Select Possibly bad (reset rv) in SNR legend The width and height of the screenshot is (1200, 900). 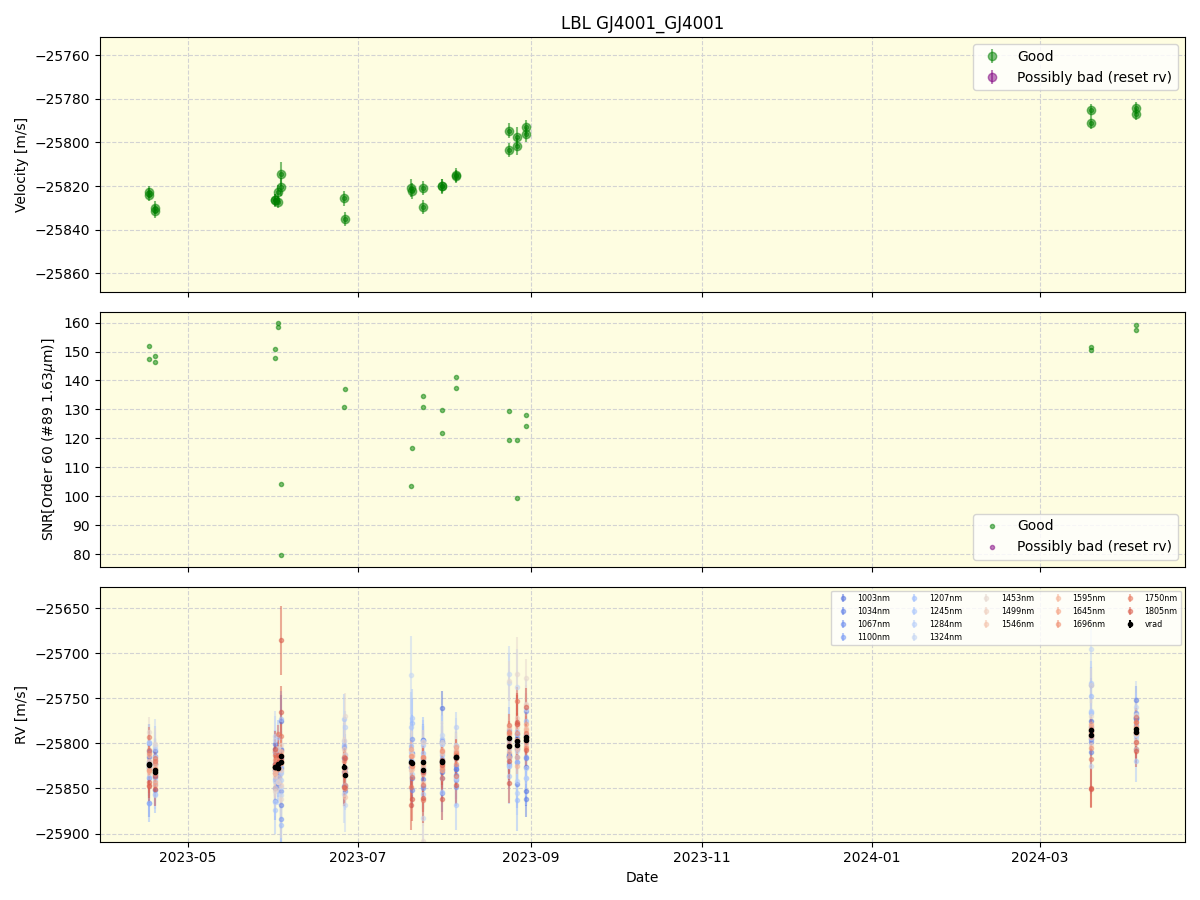point(1094,546)
